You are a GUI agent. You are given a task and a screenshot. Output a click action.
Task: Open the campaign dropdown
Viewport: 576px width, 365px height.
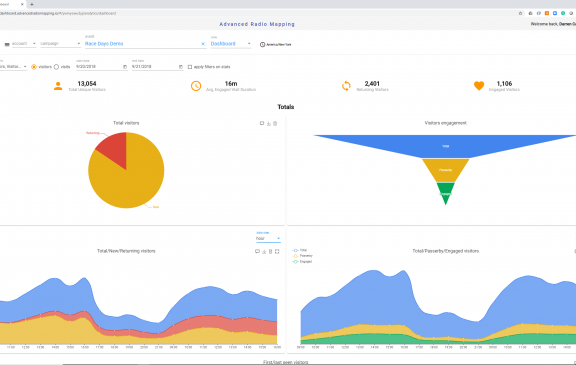60,44
